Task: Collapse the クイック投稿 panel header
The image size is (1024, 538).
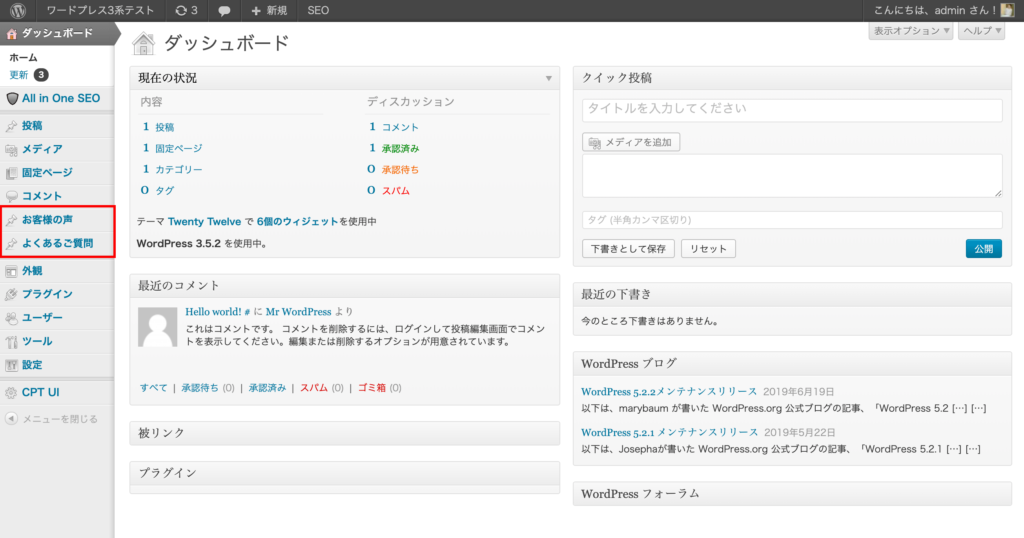Action: 792,78
